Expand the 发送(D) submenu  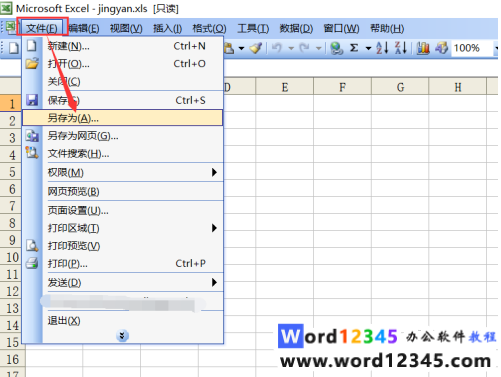click(x=123, y=282)
